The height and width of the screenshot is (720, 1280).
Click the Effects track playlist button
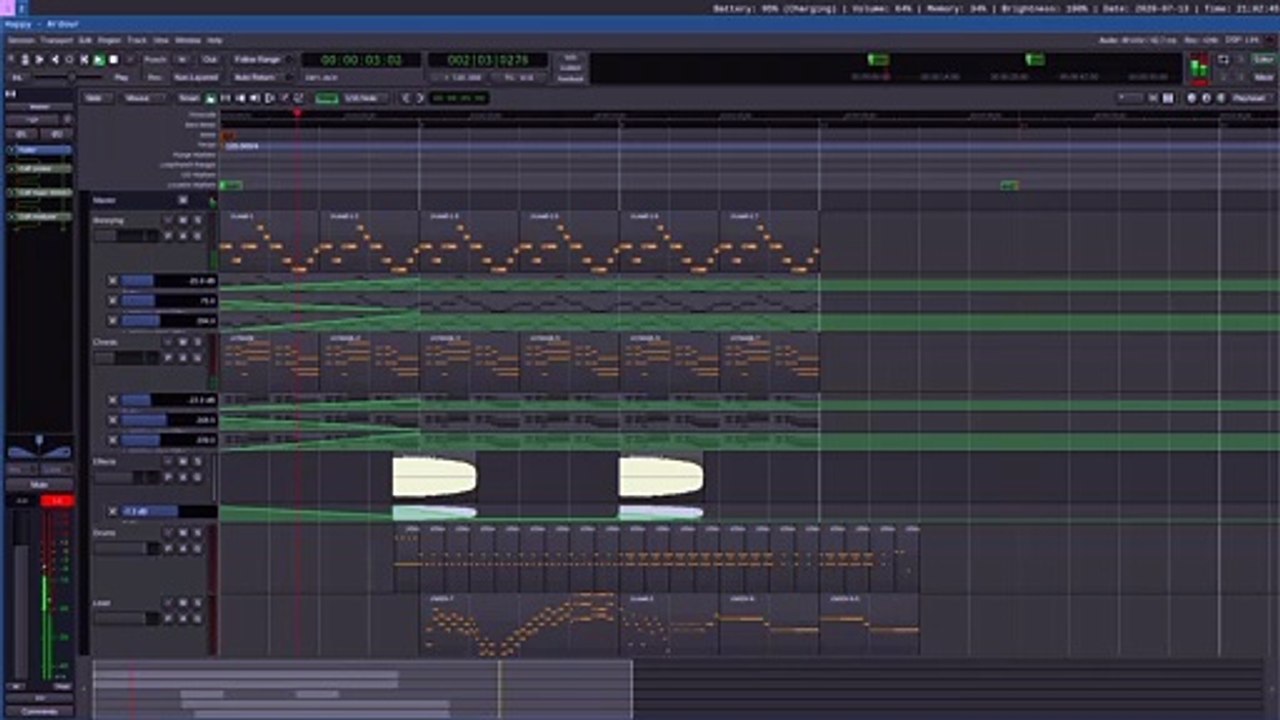pyautogui.click(x=168, y=478)
